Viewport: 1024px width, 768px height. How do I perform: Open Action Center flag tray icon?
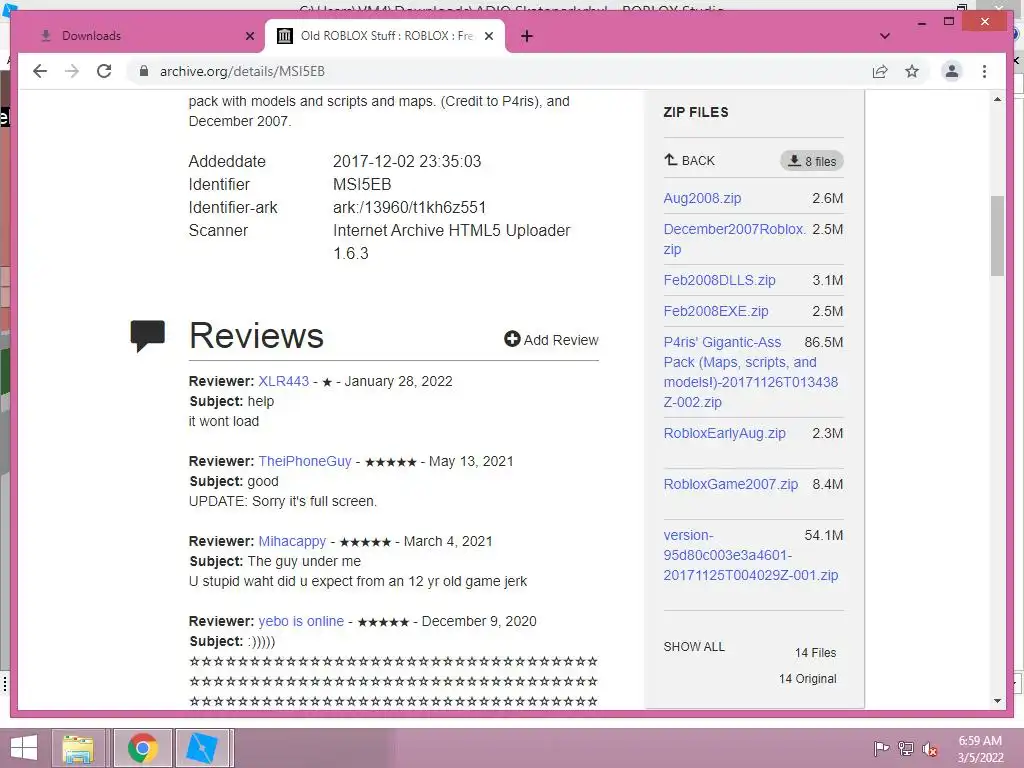881,748
